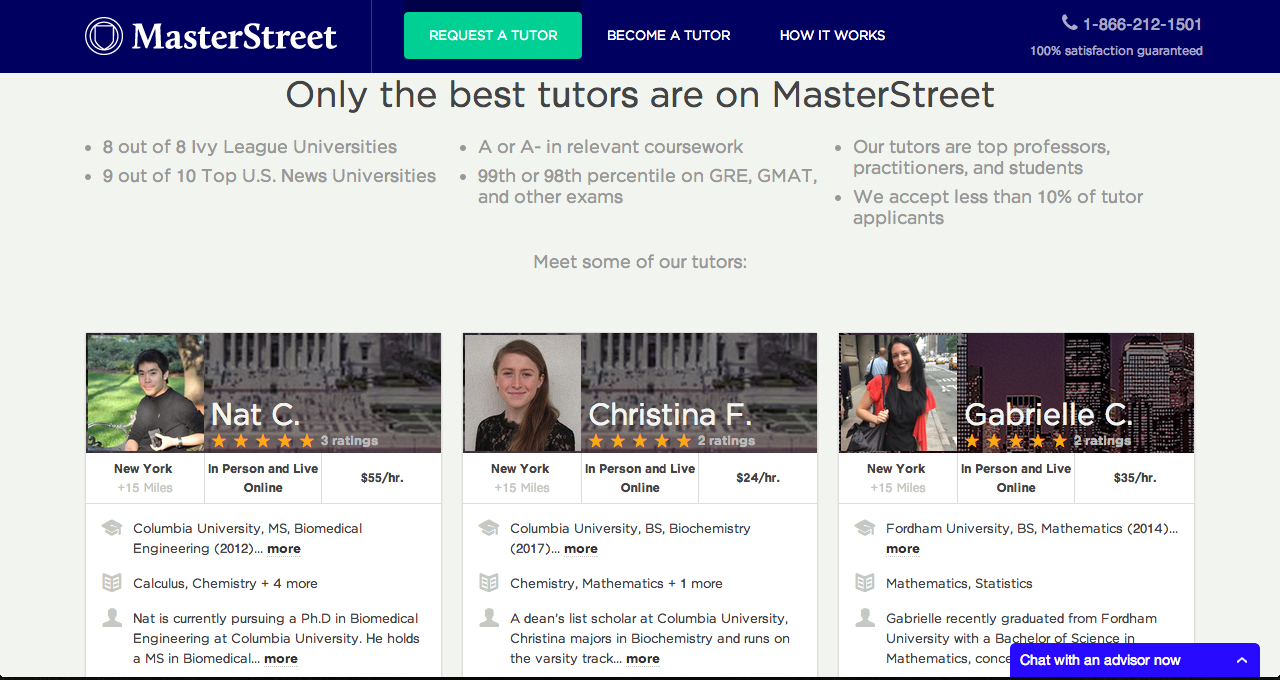Click 8 out of 8 Ivy League Universities
The width and height of the screenshot is (1280, 680).
pos(250,147)
